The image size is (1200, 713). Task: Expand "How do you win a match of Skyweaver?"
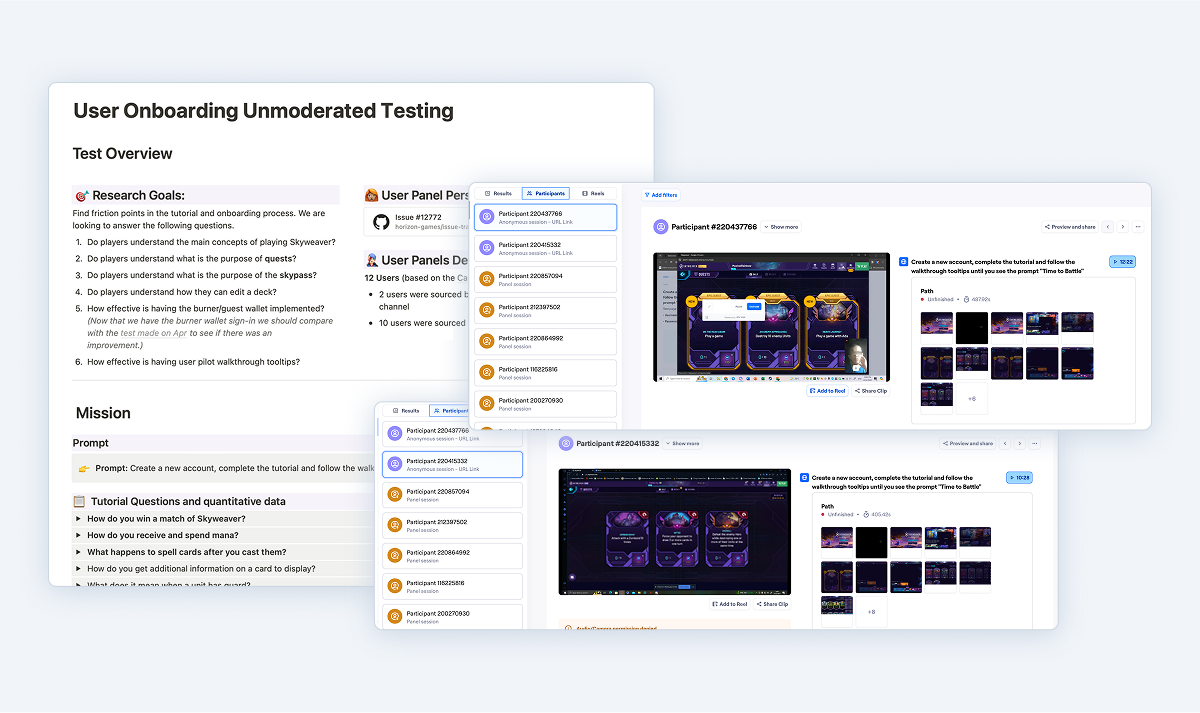point(79,519)
